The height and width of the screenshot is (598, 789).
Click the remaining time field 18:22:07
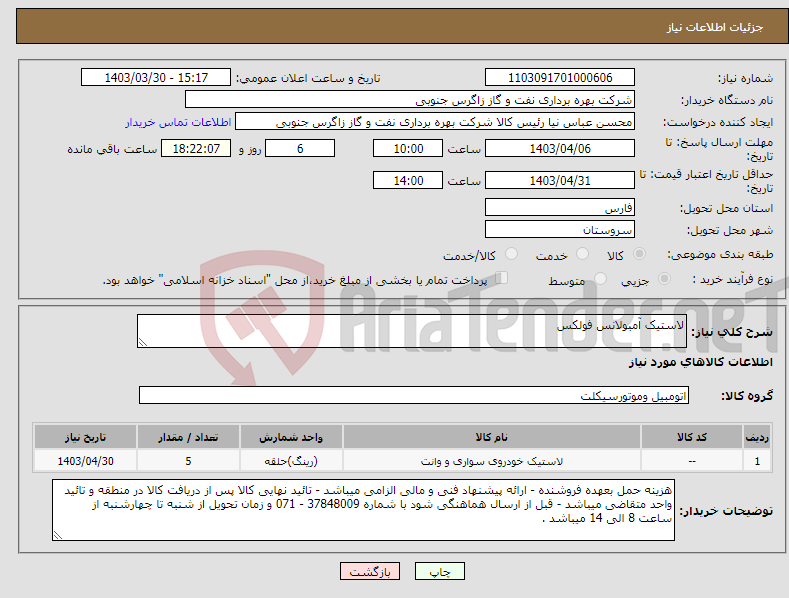pyautogui.click(x=196, y=148)
